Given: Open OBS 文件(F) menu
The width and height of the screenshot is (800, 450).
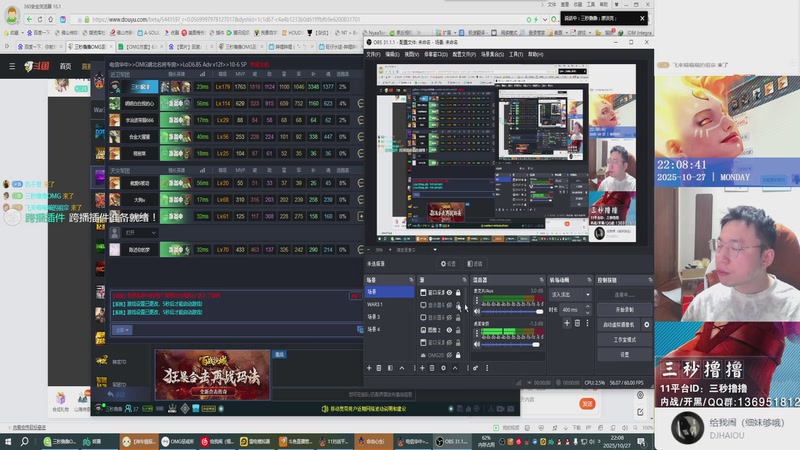Looking at the screenshot, I should tap(373, 54).
